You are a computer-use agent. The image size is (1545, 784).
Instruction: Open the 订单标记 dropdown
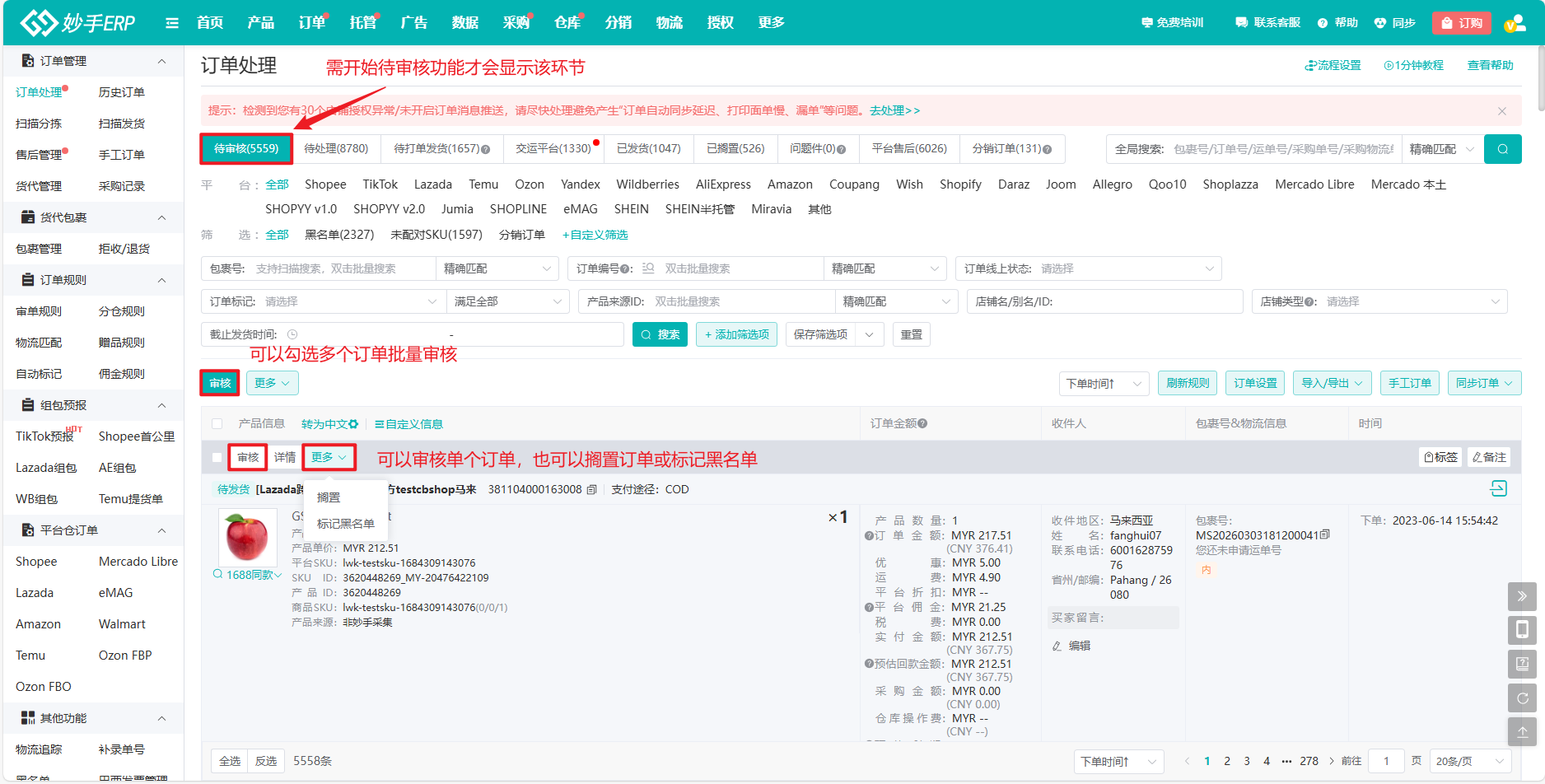(x=324, y=301)
